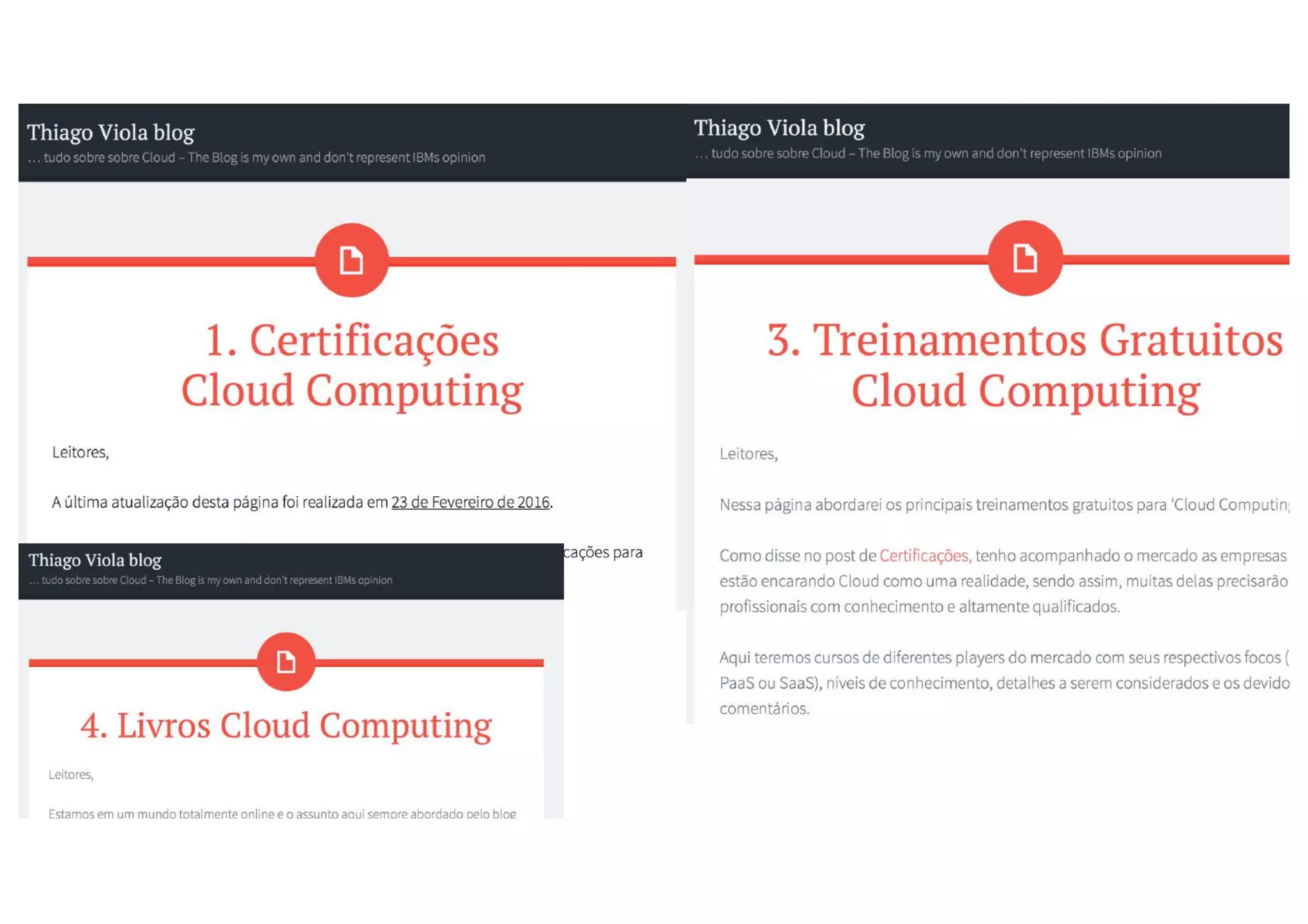1308x924 pixels.
Task: Click the paragraph starting 'Aqui teremos cursos'
Action: click(x=1005, y=683)
